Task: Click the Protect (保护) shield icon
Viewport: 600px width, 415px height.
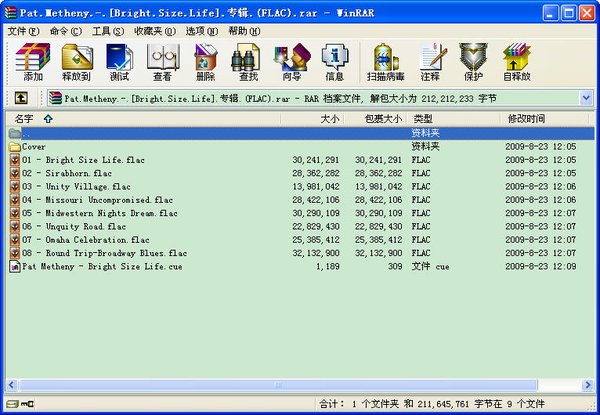Action: coord(473,62)
